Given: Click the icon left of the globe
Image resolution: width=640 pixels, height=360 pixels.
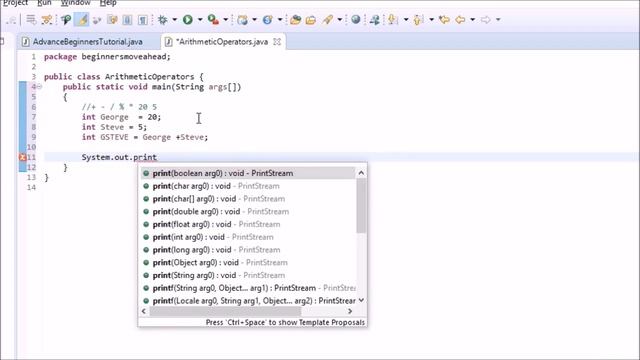Looking at the screenshot, I should [327, 20].
